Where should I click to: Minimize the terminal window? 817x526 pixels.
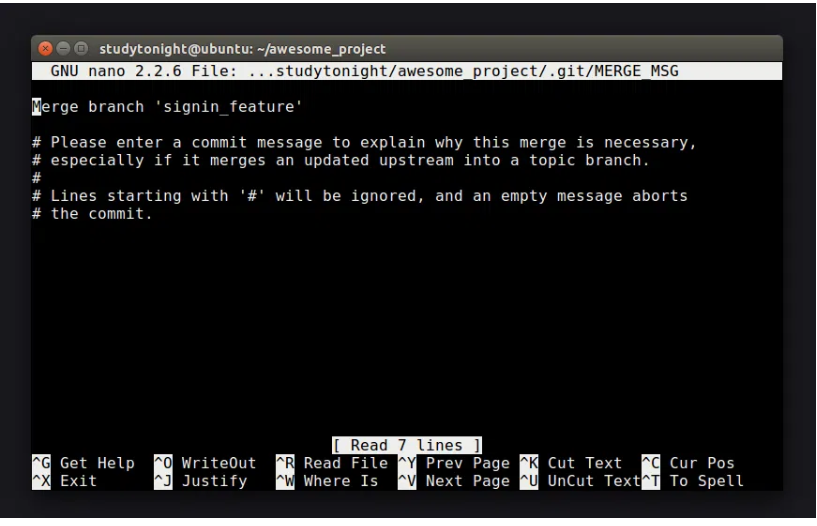click(x=62, y=48)
